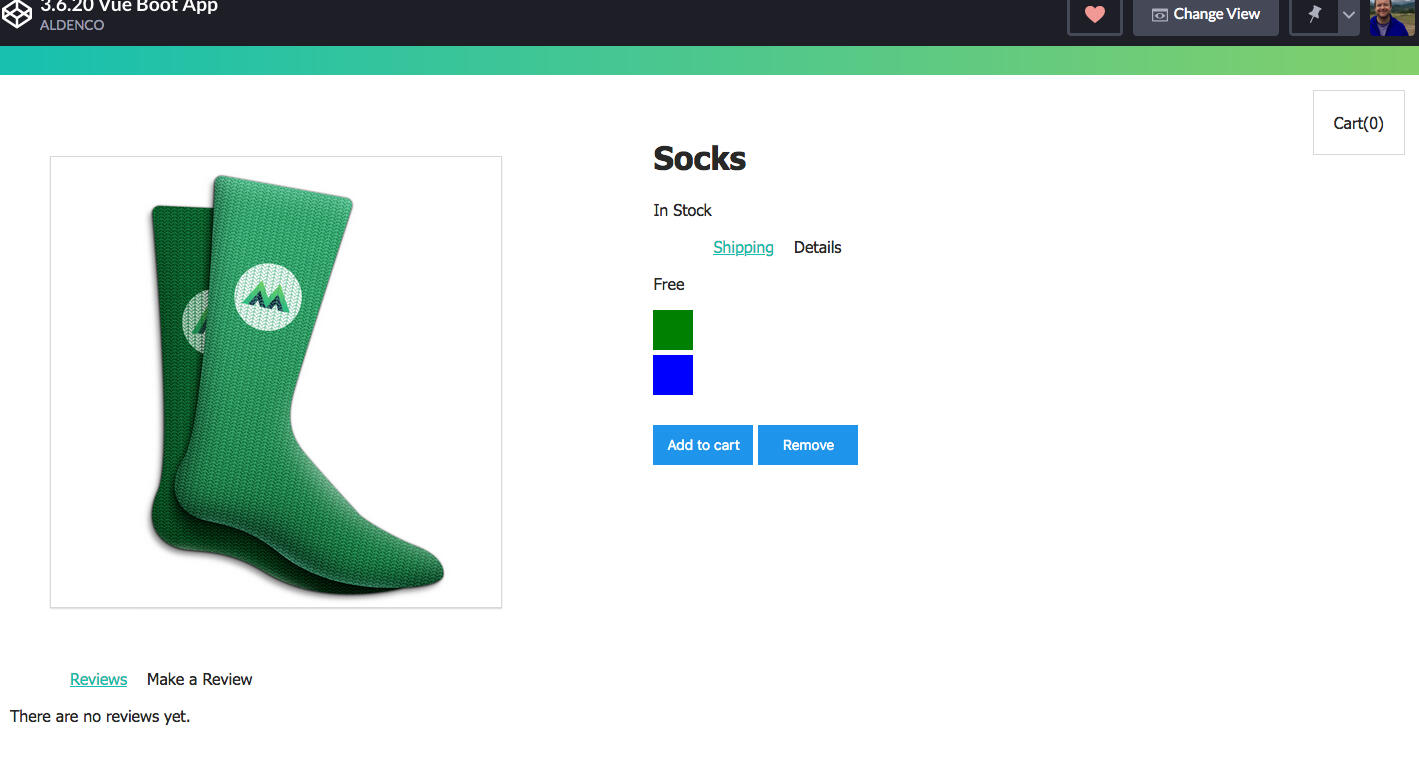Image resolution: width=1419 pixels, height=757 pixels.
Task: Visit the ALDENCO author profile
Action: (x=72, y=25)
